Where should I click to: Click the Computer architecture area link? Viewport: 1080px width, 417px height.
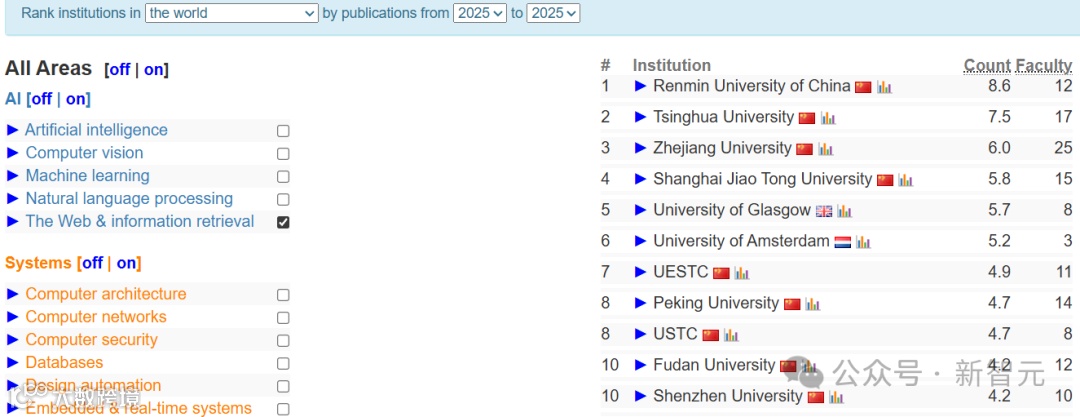[106, 294]
